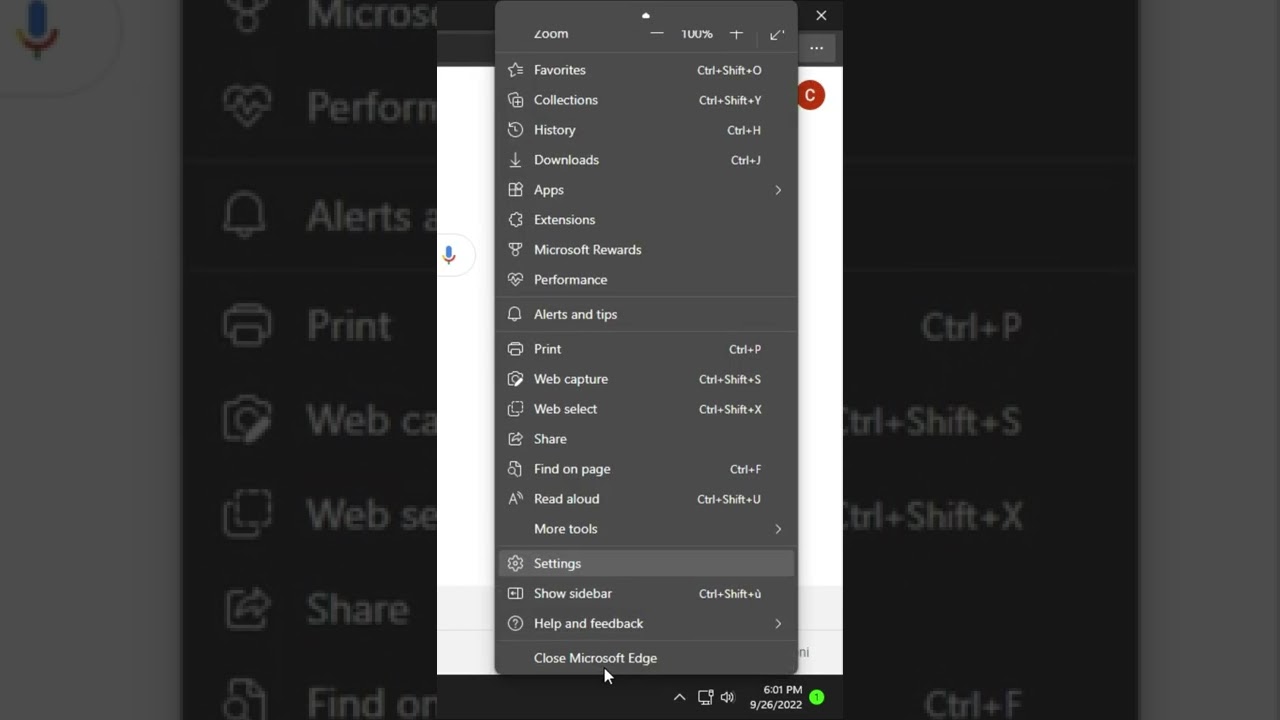Choose Microsoft Rewards from menu
The image size is (1280, 720).
(646, 250)
